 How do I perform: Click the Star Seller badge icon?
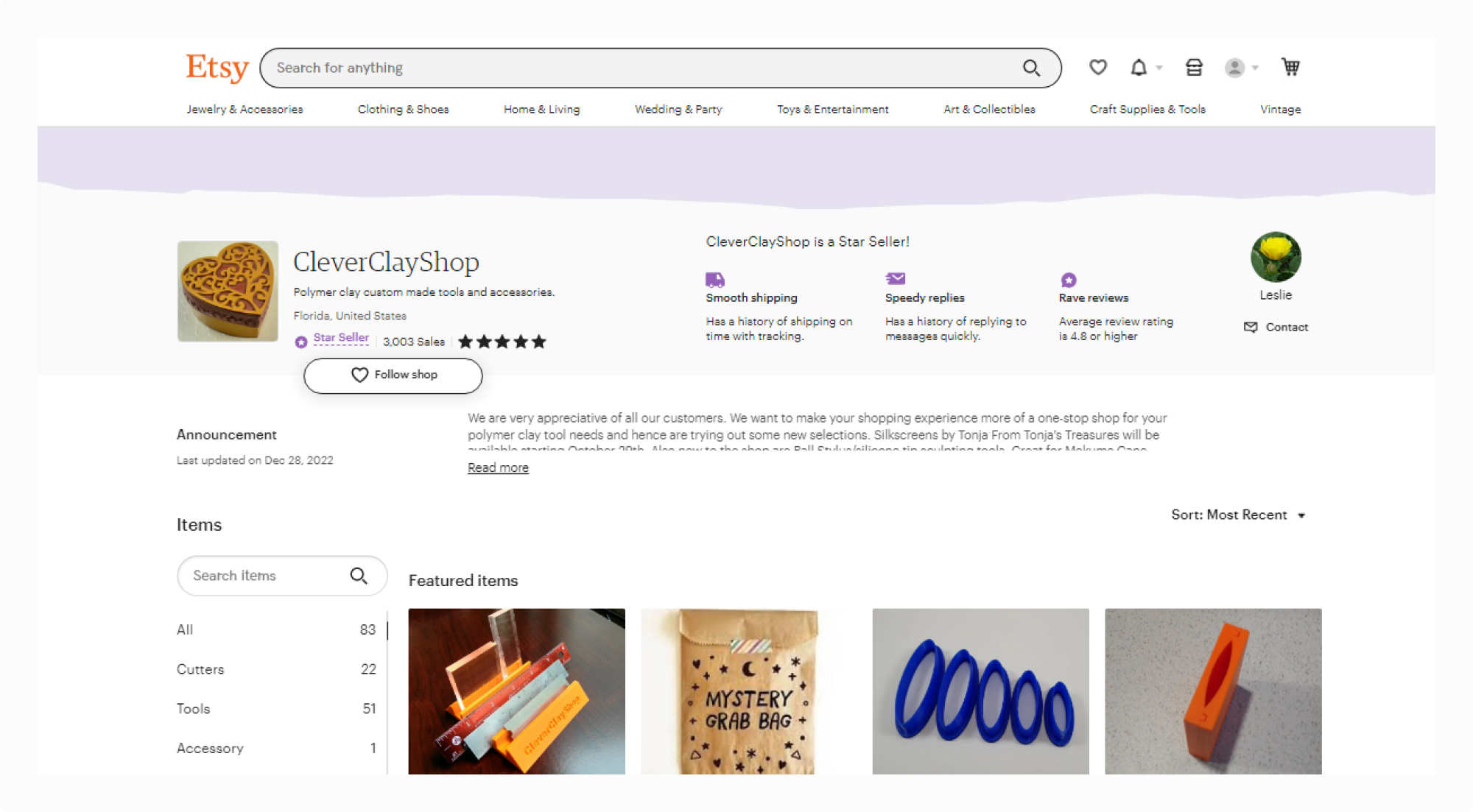pos(301,342)
